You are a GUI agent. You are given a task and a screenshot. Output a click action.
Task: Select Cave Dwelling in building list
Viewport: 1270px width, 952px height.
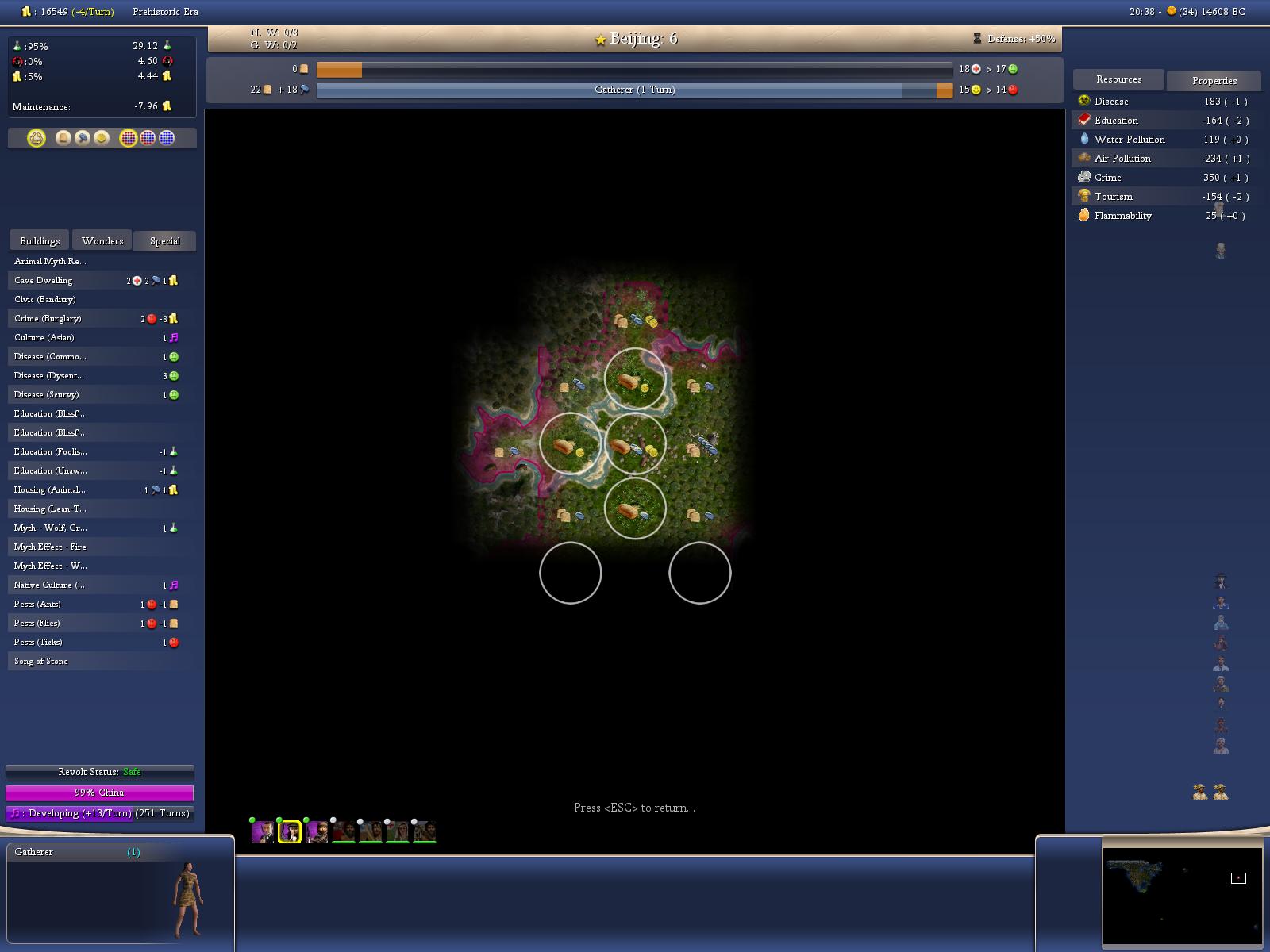point(44,280)
